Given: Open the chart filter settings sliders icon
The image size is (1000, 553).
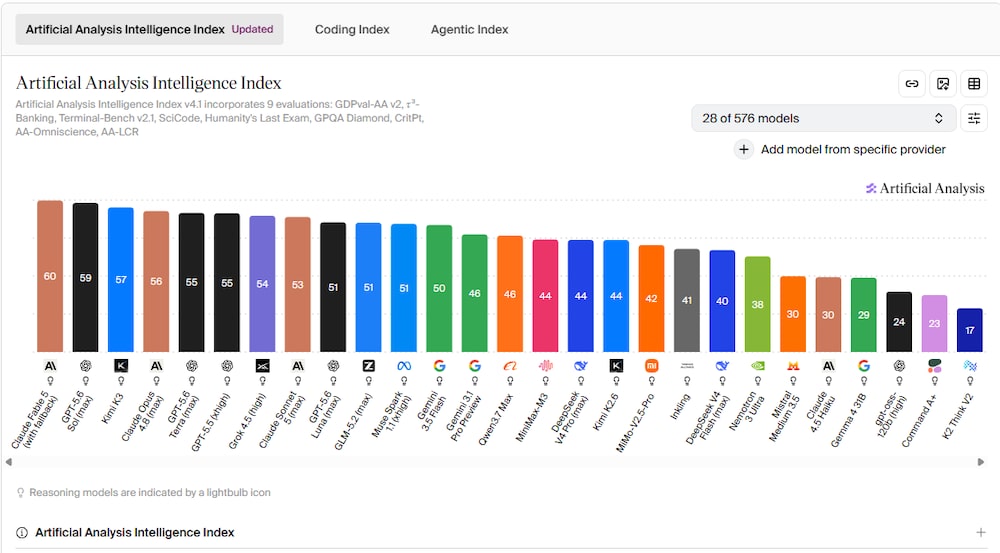Looking at the screenshot, I should tap(974, 118).
